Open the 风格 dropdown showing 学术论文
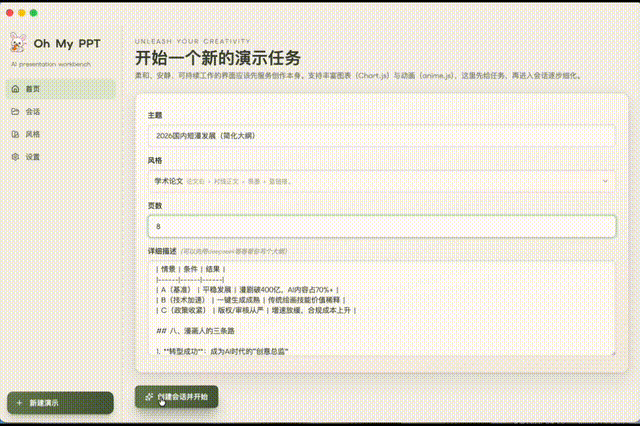Screen dimensions: 640x426 click(x=382, y=181)
